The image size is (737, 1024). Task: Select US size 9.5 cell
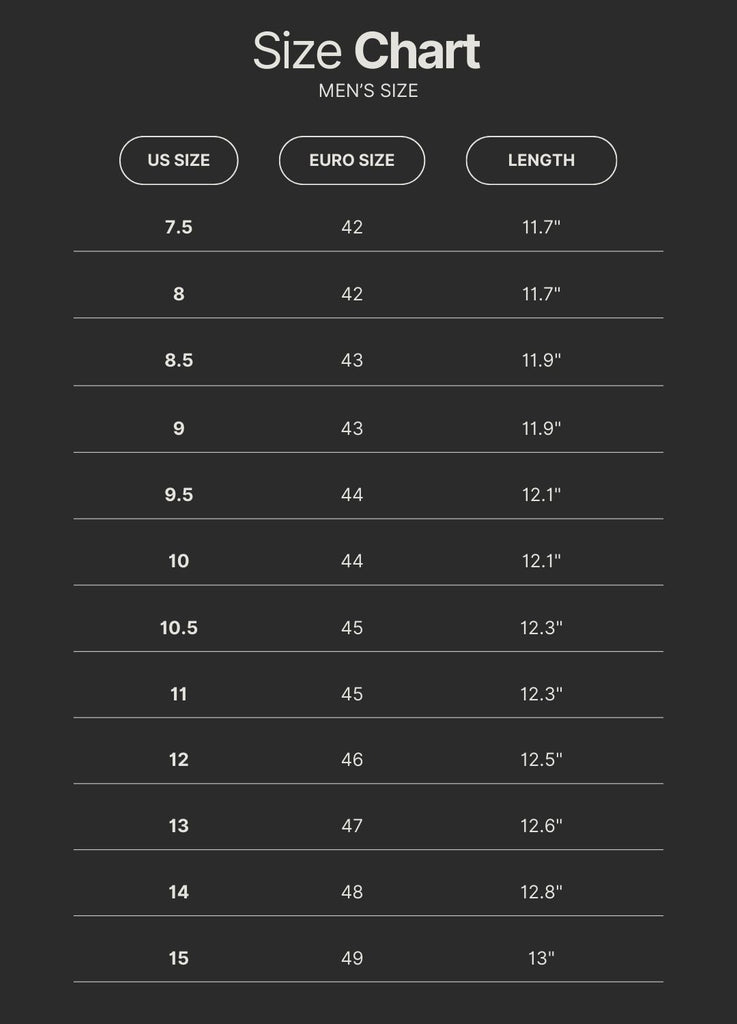pyautogui.click(x=179, y=494)
